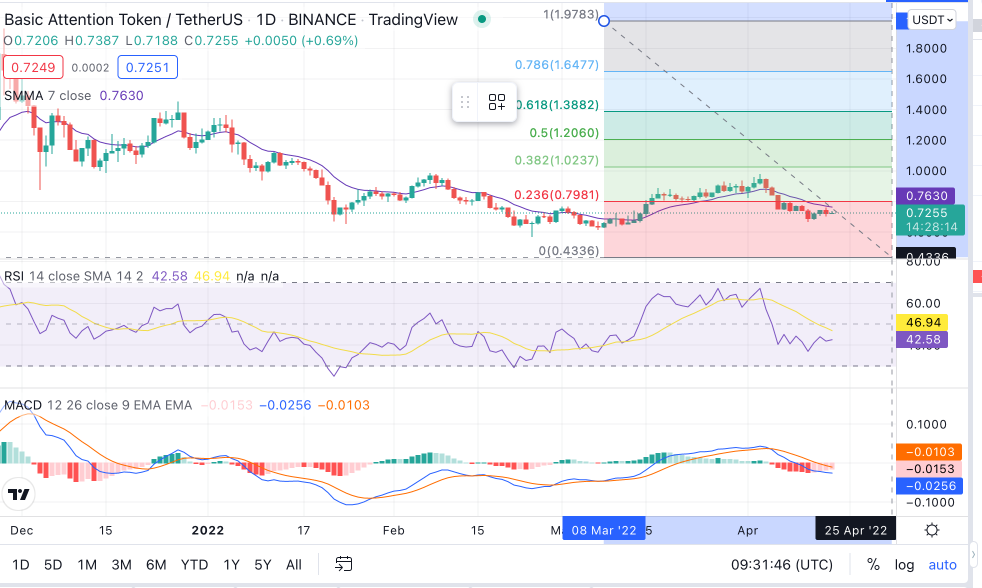Open the USDT currency dropdown
Image resolution: width=982 pixels, height=588 pixels.
tap(933, 20)
